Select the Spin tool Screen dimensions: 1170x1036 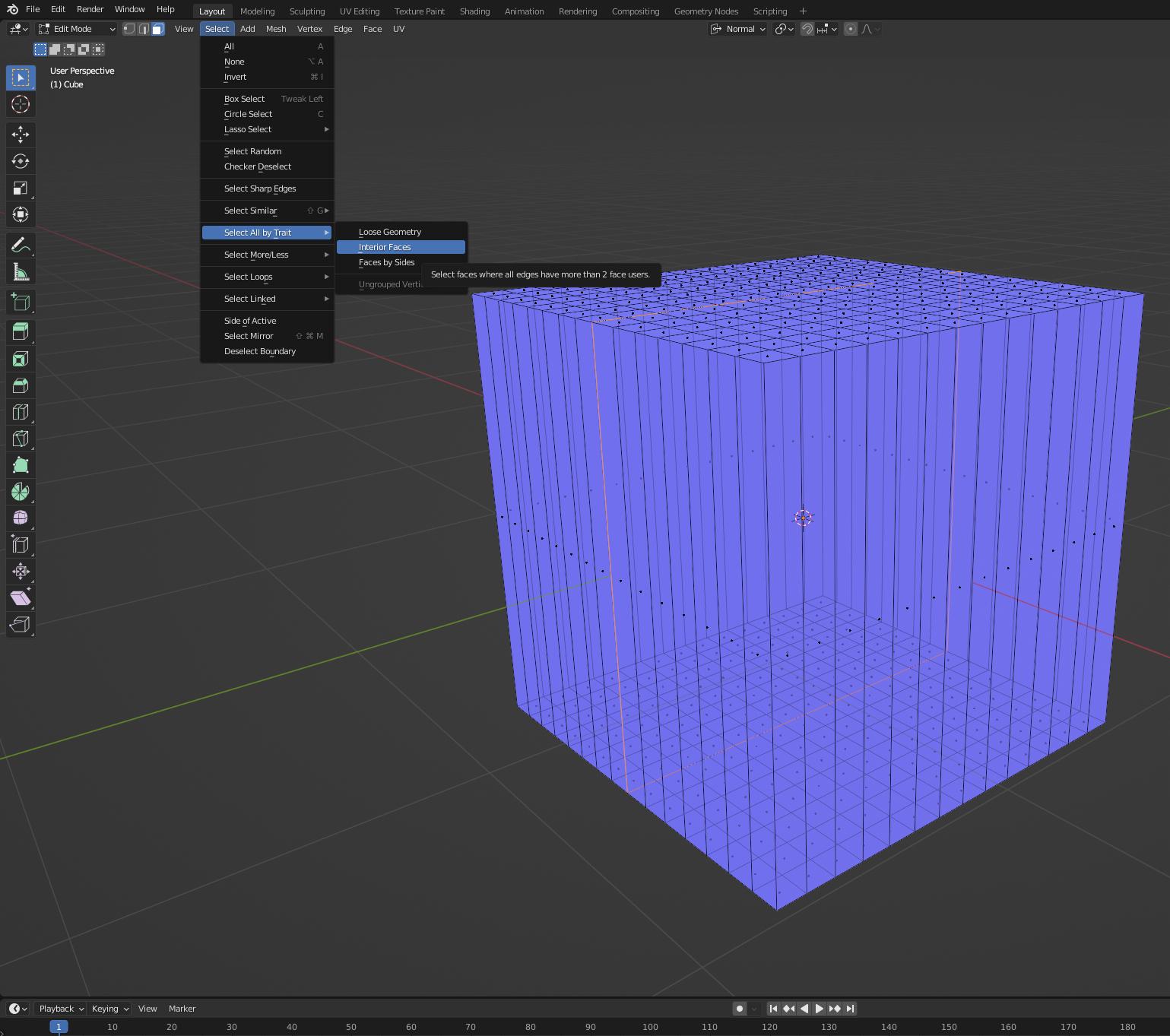coord(21,492)
